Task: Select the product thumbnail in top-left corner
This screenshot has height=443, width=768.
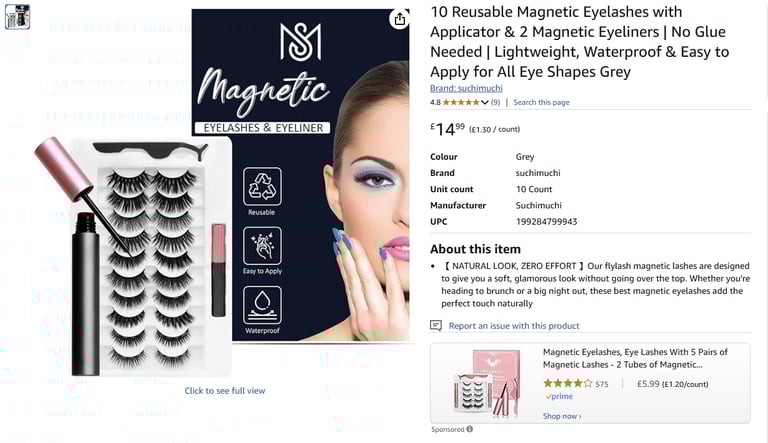Action: pyautogui.click(x=17, y=17)
